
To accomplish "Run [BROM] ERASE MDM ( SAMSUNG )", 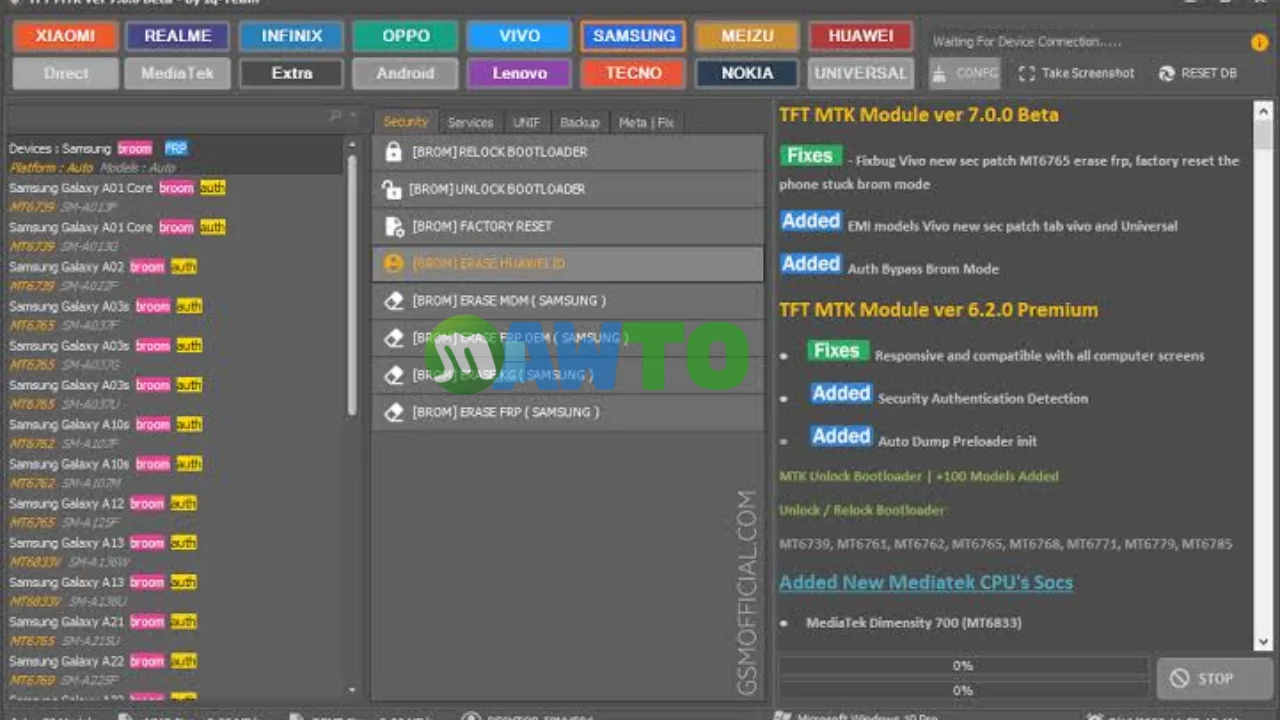I will click(567, 300).
